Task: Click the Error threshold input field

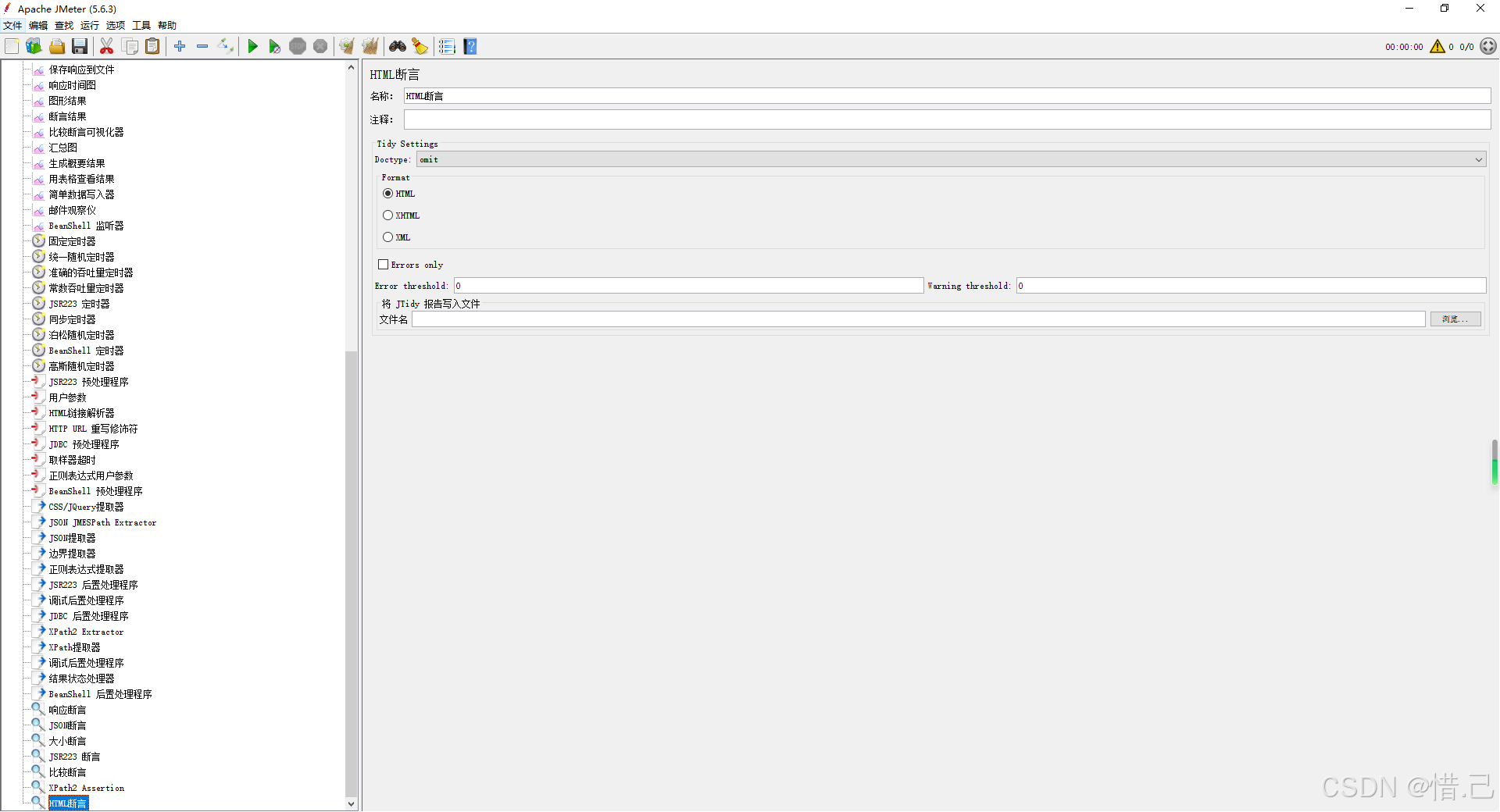Action: 688,286
